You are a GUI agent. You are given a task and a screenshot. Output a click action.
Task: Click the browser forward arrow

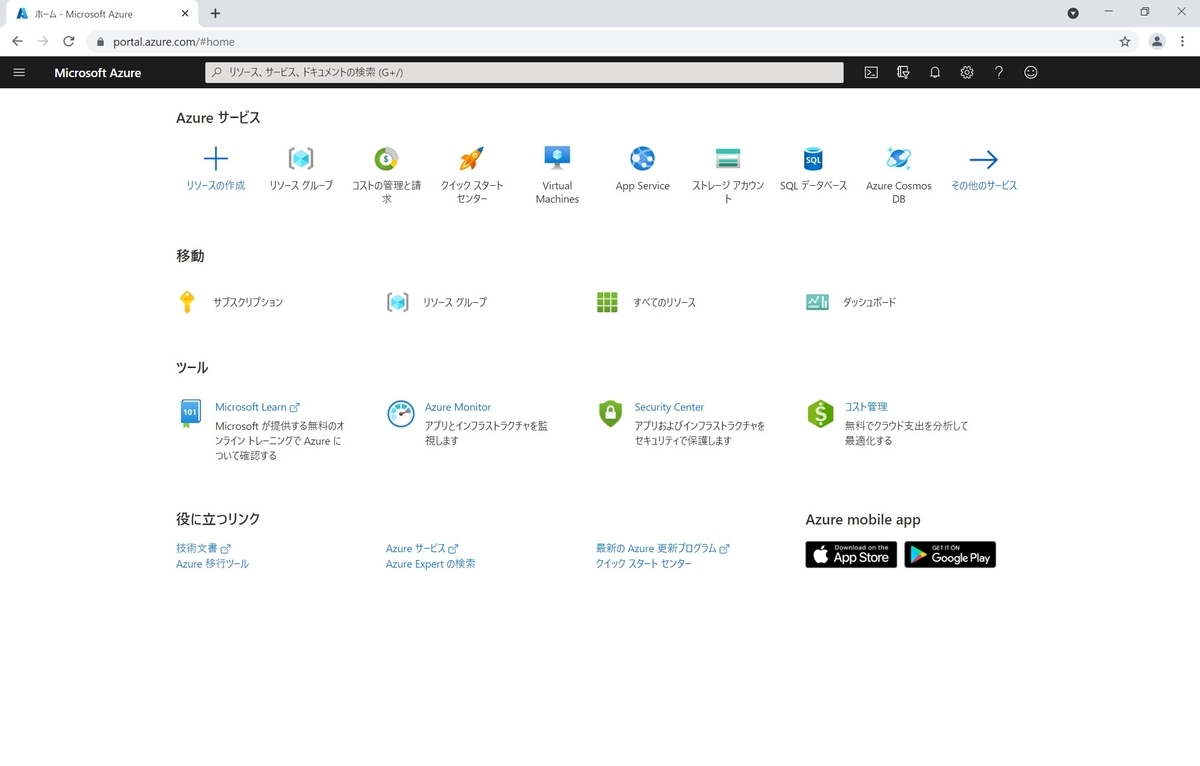tap(42, 41)
